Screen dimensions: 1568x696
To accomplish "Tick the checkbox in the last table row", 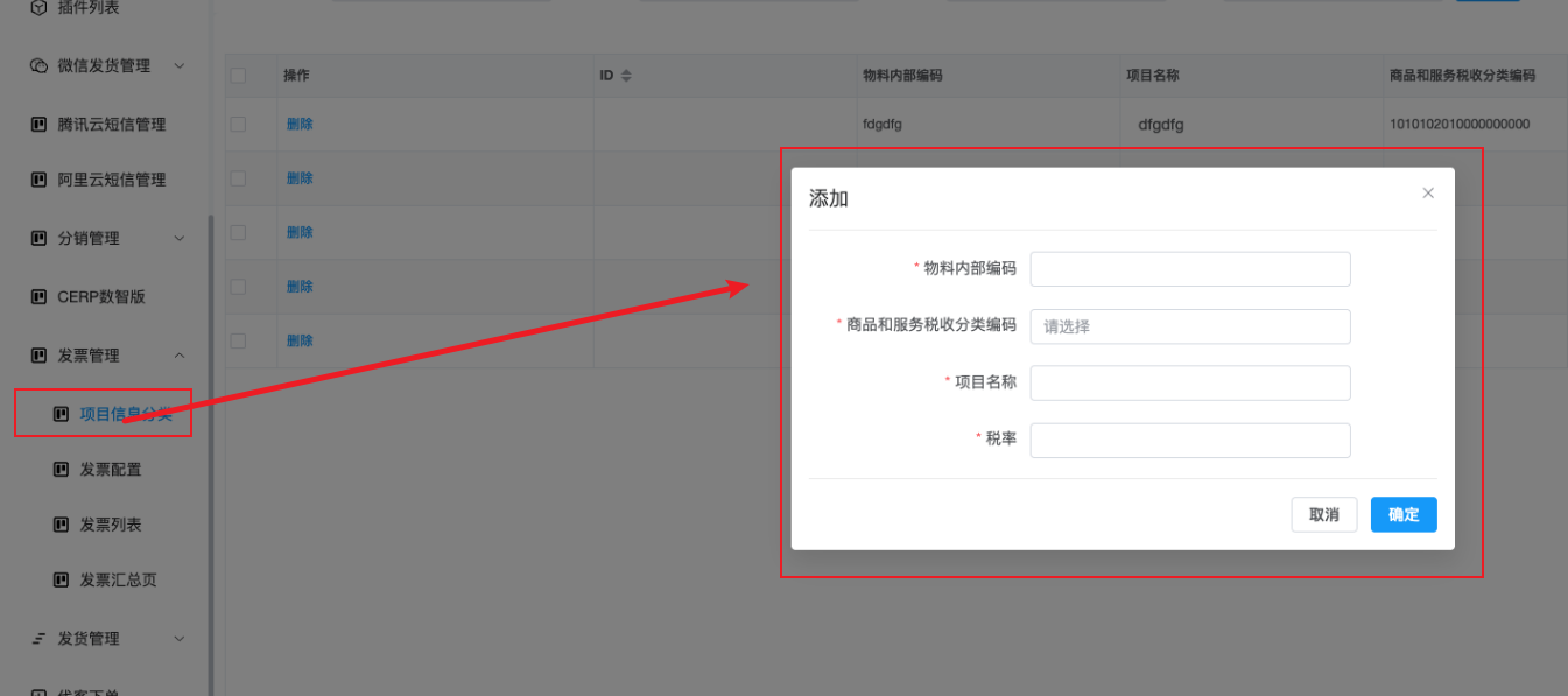I will (x=238, y=340).
